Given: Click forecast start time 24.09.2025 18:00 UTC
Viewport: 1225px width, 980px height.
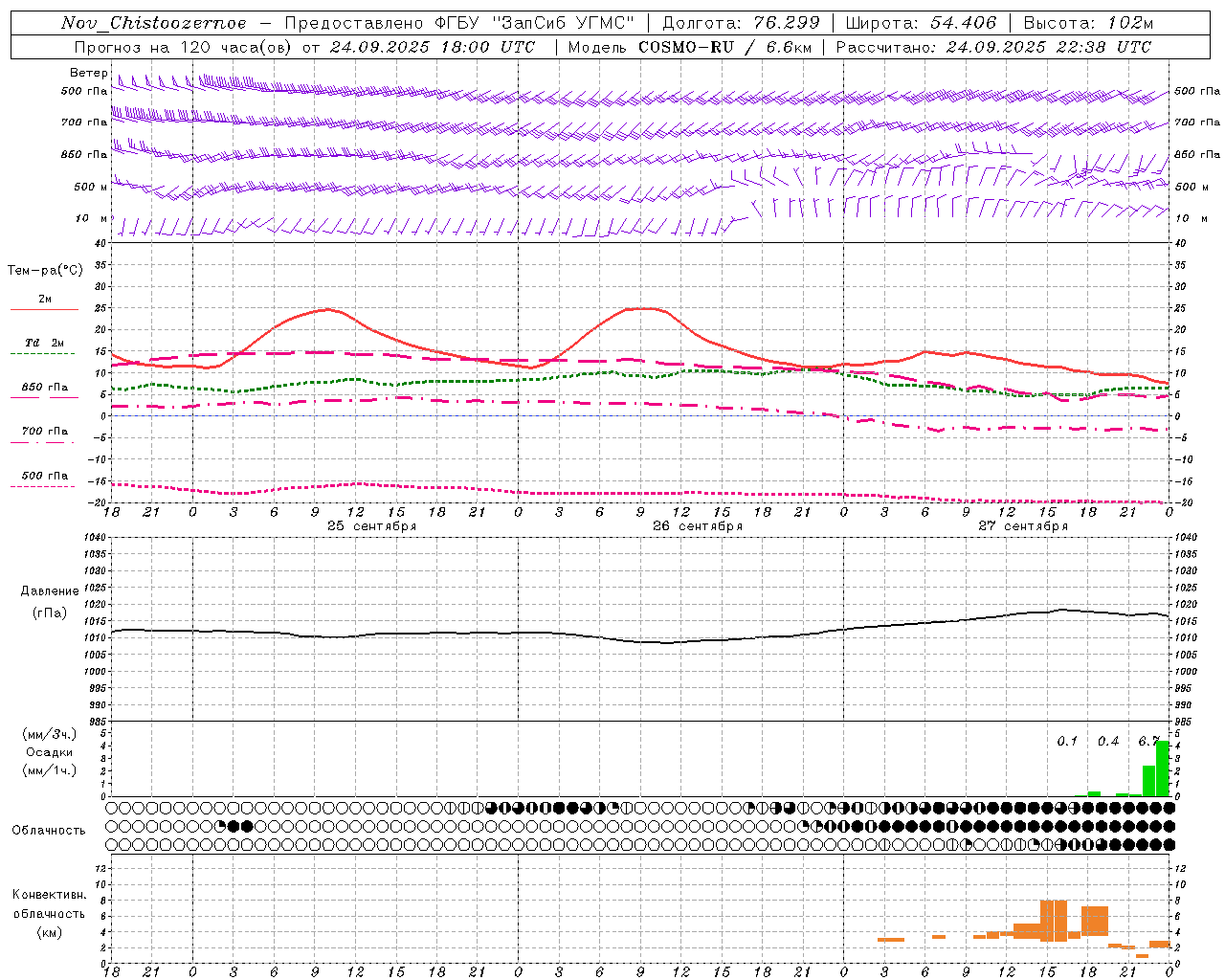Looking at the screenshot, I should [x=433, y=47].
